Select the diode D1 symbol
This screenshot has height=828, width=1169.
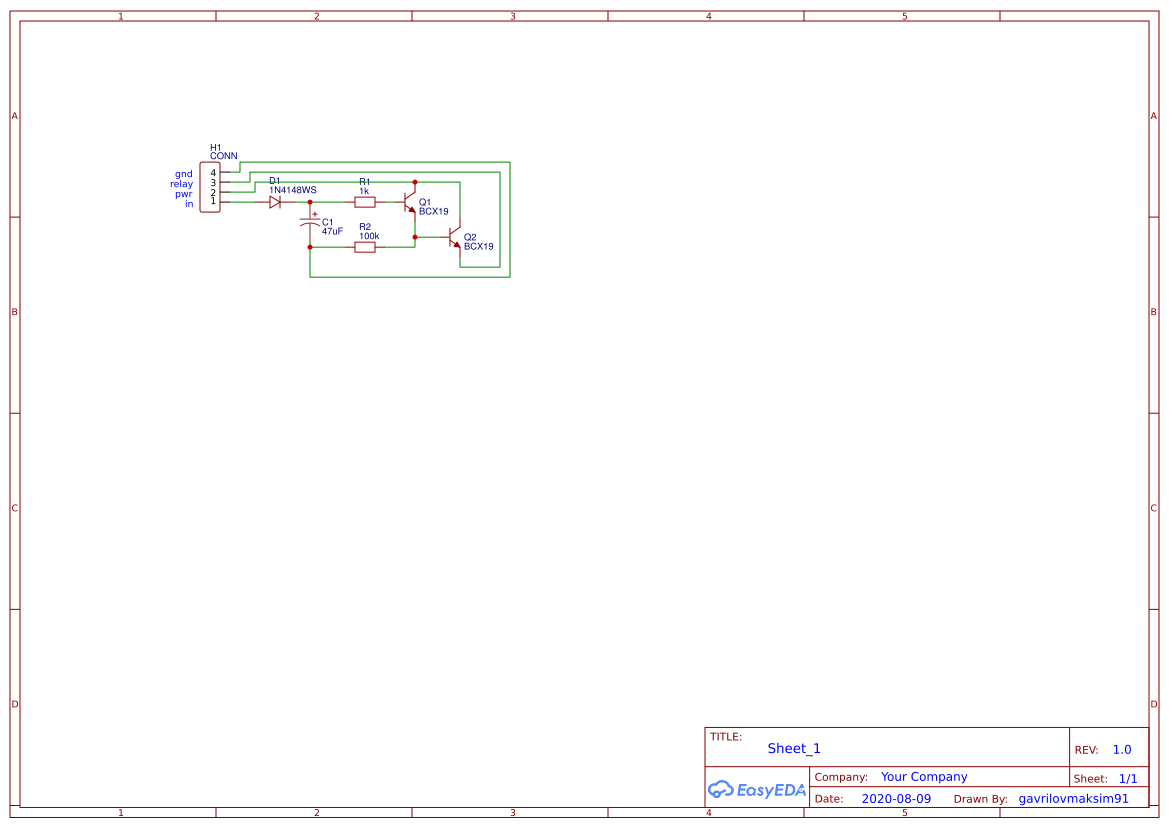[274, 201]
